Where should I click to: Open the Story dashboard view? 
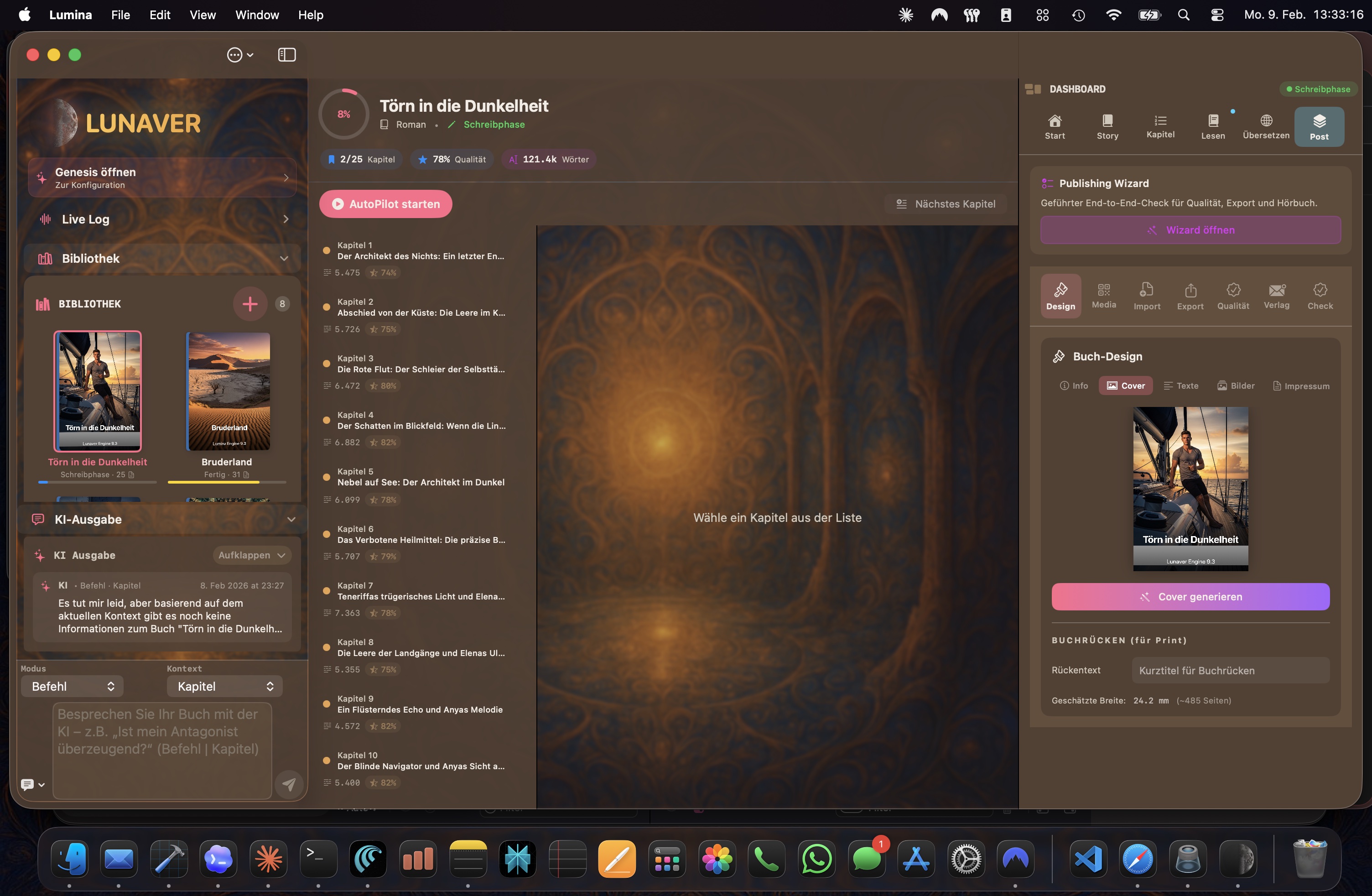[1107, 126]
